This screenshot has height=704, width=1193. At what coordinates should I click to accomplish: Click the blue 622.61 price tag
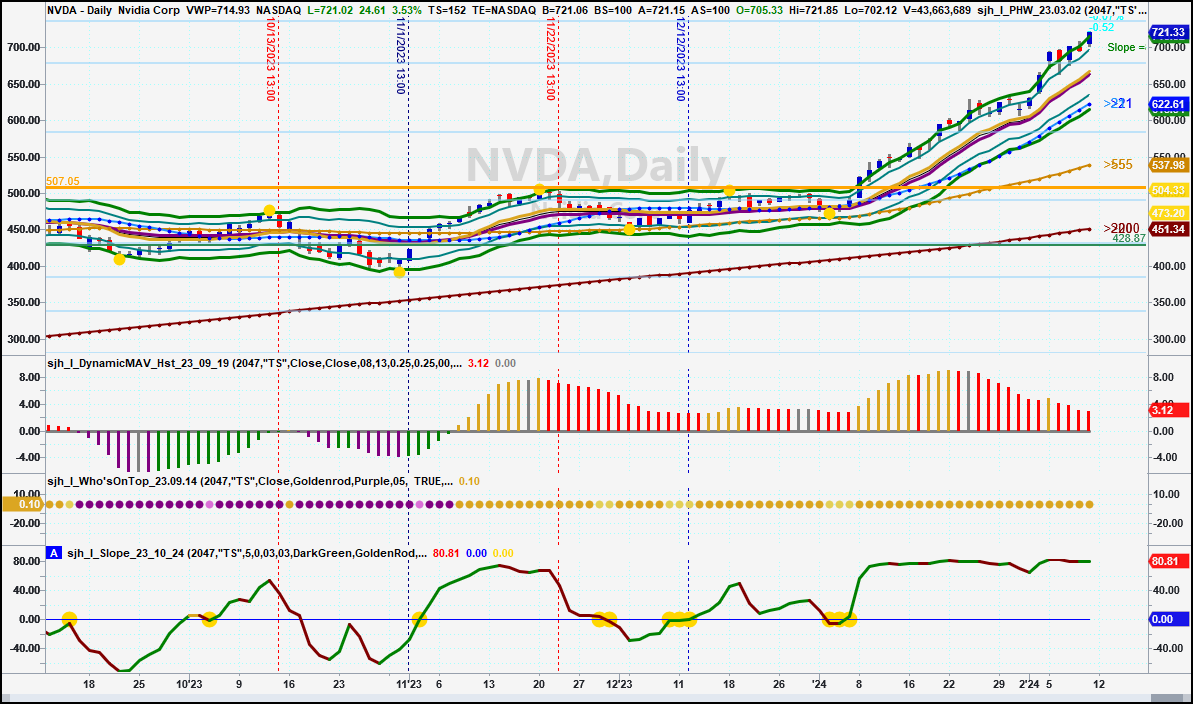(x=1168, y=104)
